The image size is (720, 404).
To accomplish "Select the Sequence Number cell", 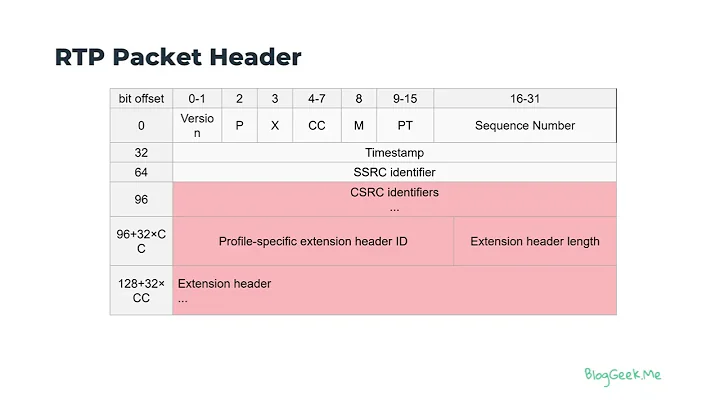I will 525,126.
